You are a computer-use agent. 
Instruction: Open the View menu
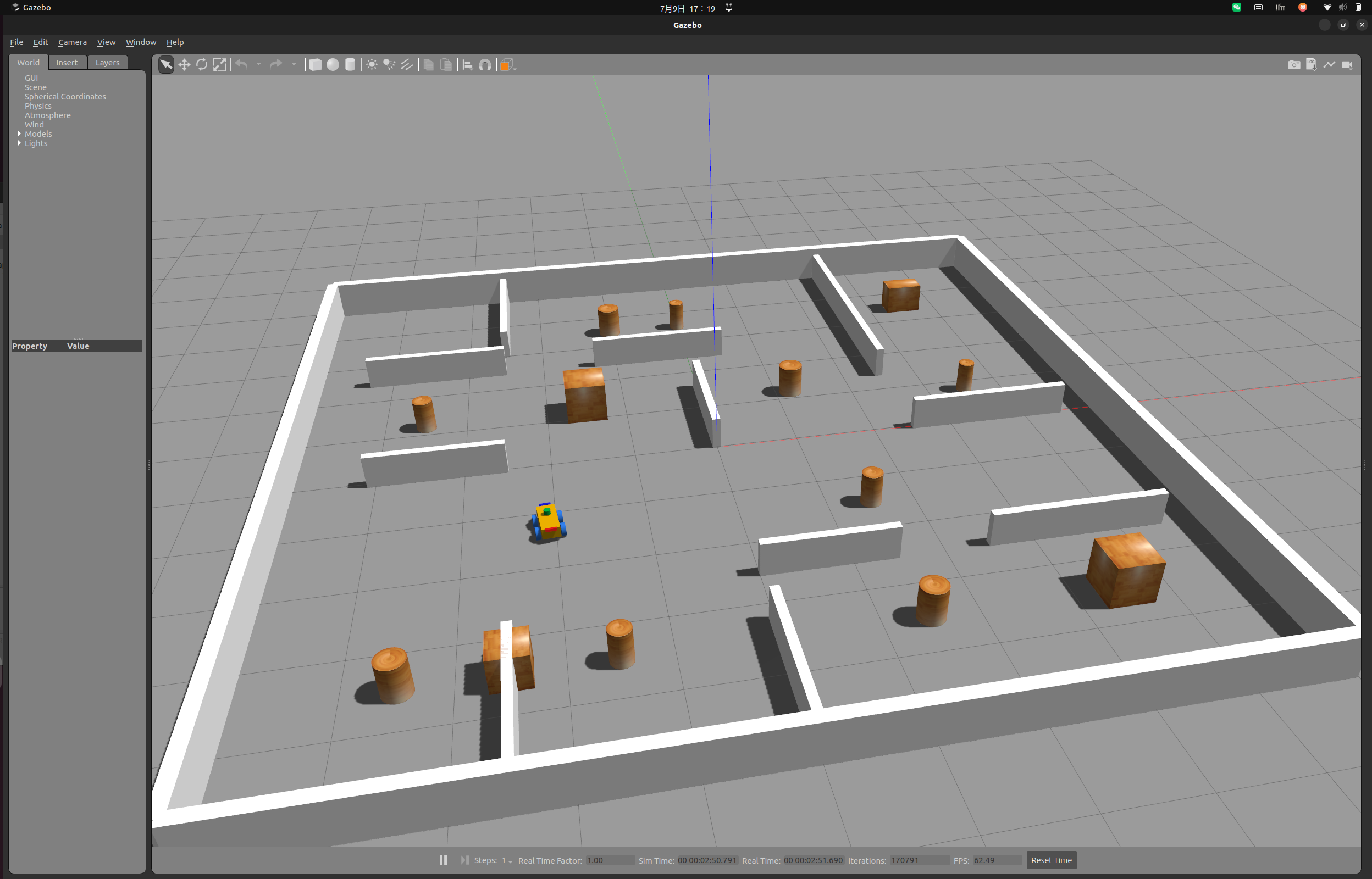click(x=106, y=42)
